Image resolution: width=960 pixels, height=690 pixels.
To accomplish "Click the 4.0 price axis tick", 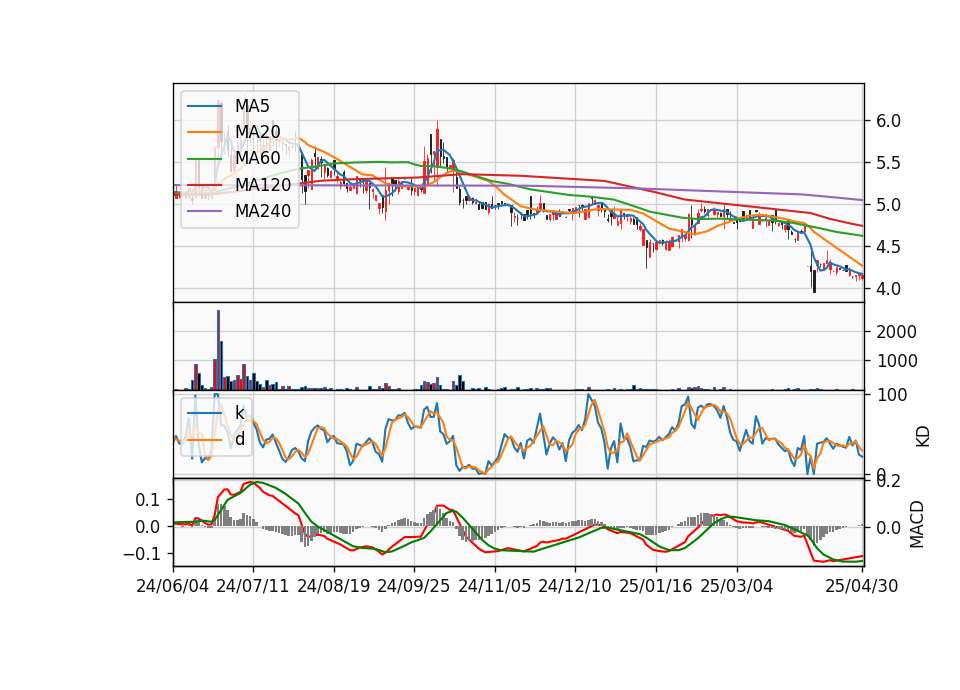I will 888,288.
